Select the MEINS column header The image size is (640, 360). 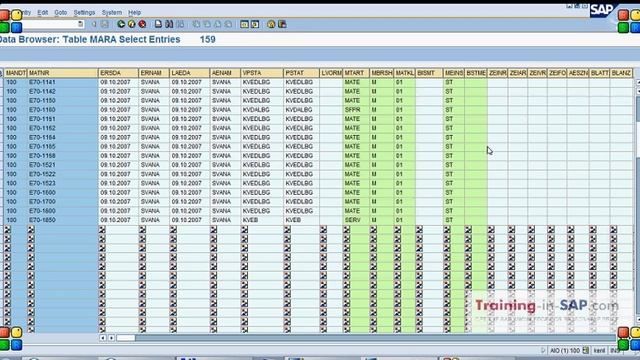pos(454,73)
